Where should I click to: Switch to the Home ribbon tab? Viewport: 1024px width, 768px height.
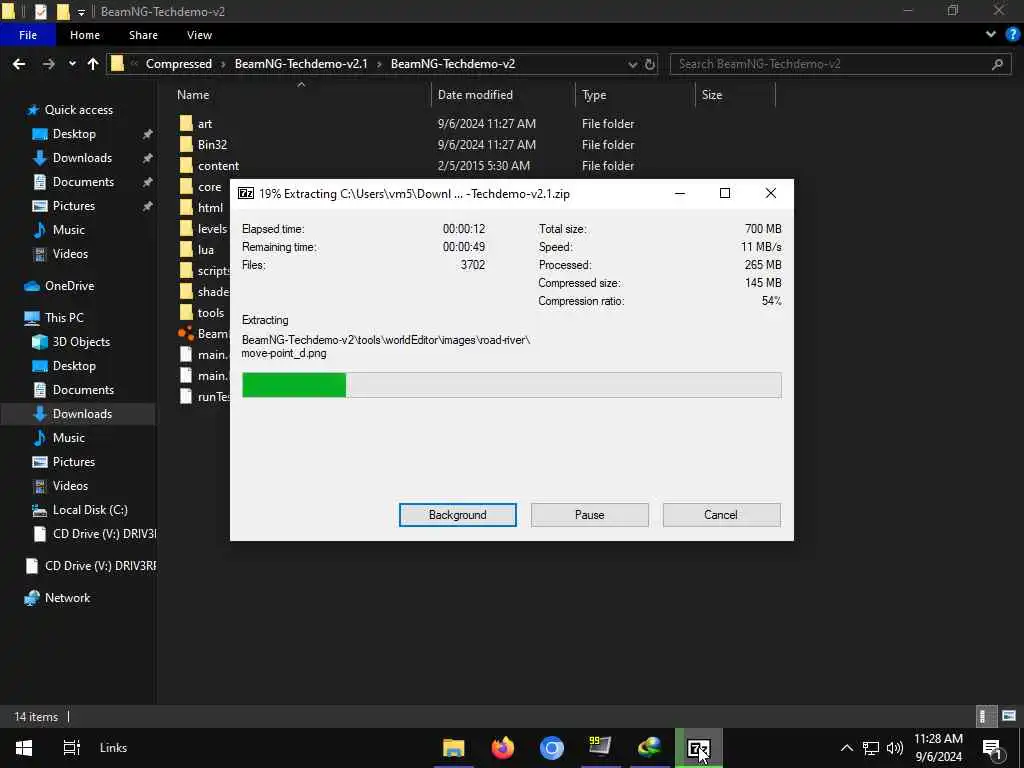85,35
